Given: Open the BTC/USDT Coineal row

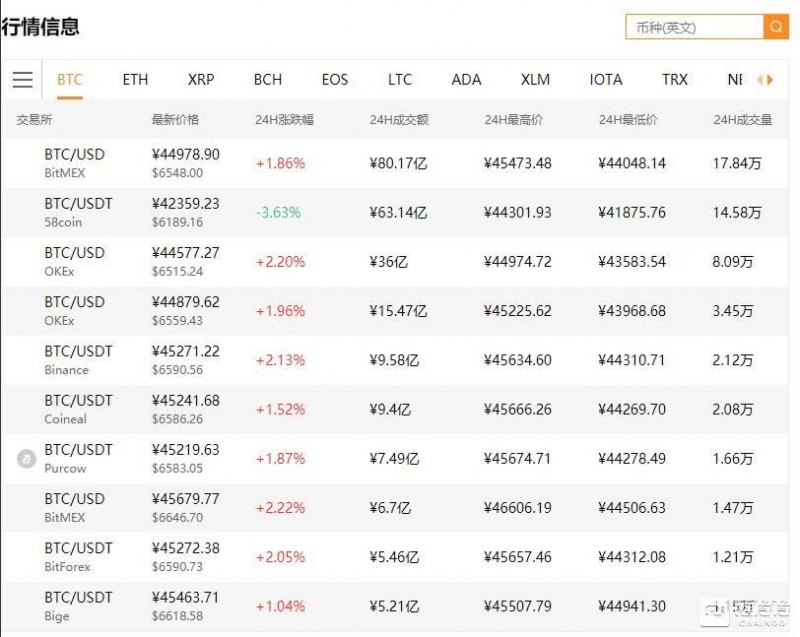Looking at the screenshot, I should pyautogui.click(x=394, y=409).
